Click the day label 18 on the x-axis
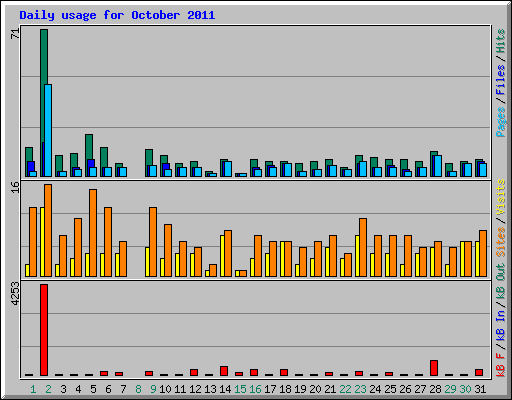The width and height of the screenshot is (512, 400). [x=285, y=389]
